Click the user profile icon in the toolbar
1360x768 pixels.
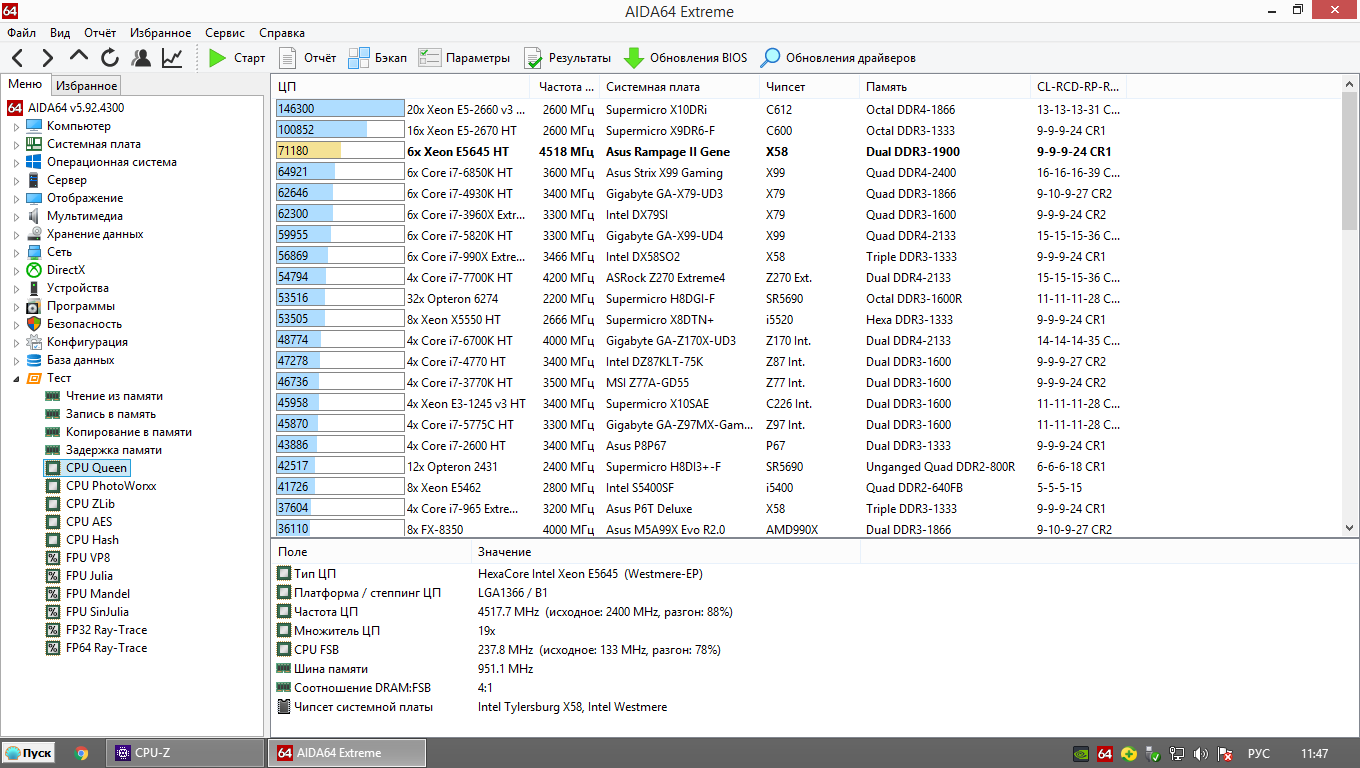(141, 58)
